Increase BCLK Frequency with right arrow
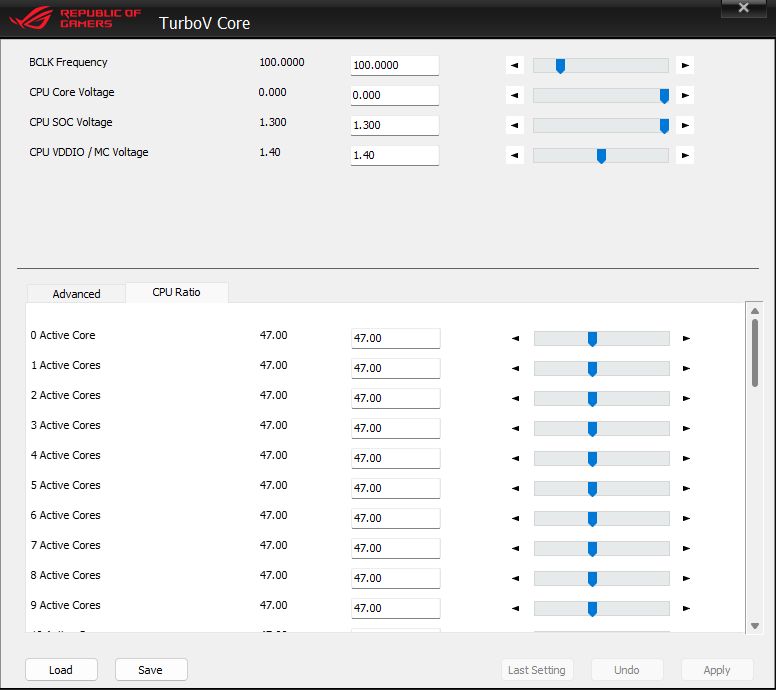The width and height of the screenshot is (776, 690). pyautogui.click(x=685, y=65)
